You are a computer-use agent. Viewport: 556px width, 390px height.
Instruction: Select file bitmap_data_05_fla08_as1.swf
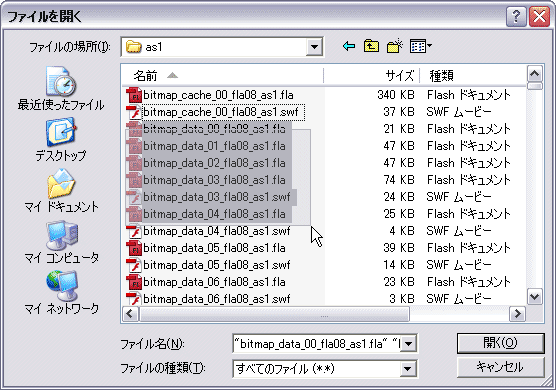pos(217,265)
